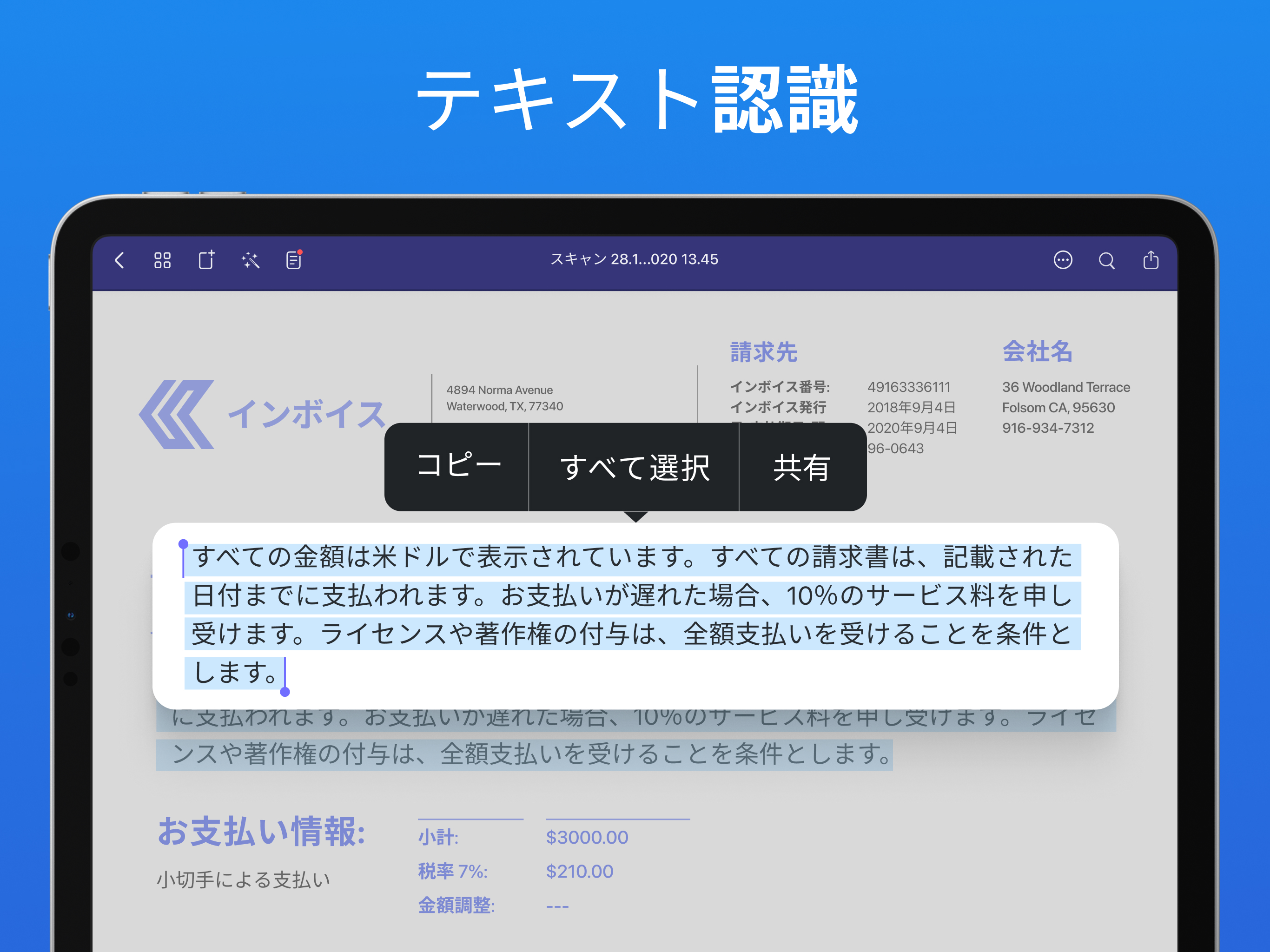Go back with the back arrow
The height and width of the screenshot is (952, 1270).
point(120,260)
